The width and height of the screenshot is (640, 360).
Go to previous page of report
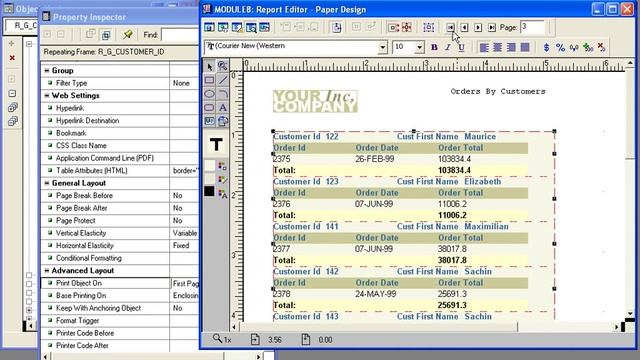tap(464, 27)
